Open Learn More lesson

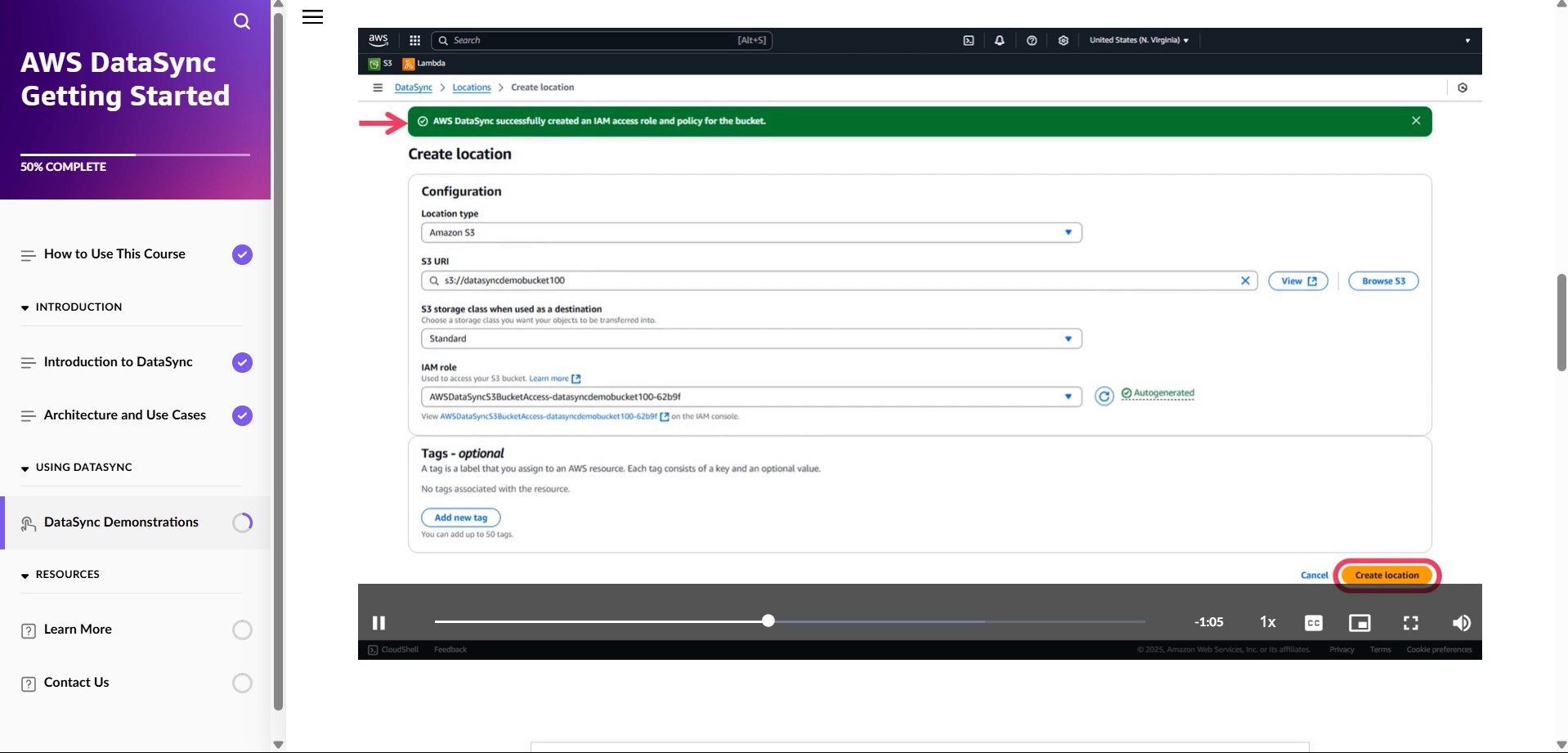[x=78, y=630]
